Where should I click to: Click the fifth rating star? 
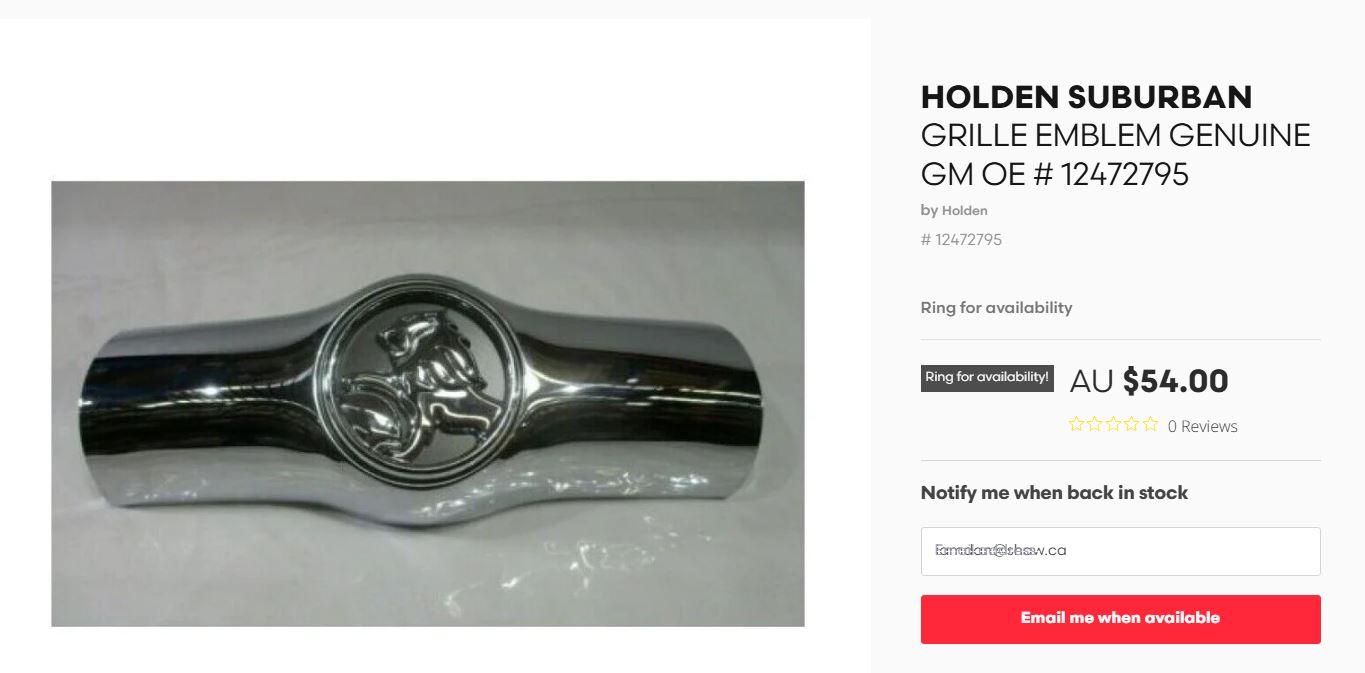click(1150, 424)
